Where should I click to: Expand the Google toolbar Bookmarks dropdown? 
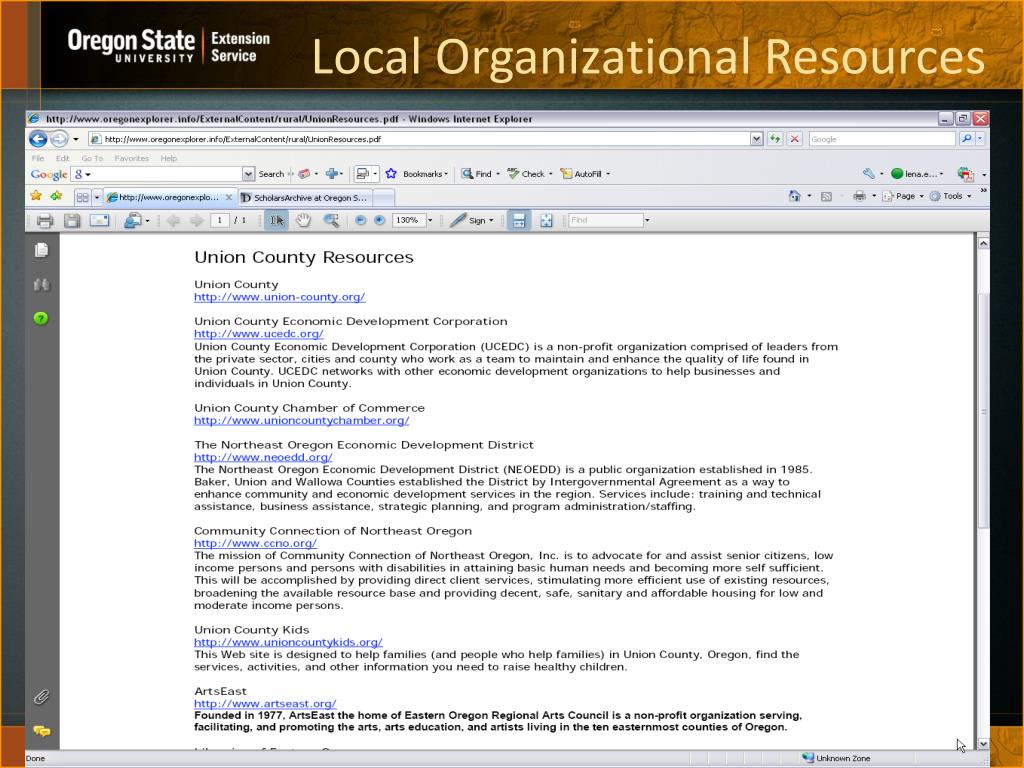(446, 174)
